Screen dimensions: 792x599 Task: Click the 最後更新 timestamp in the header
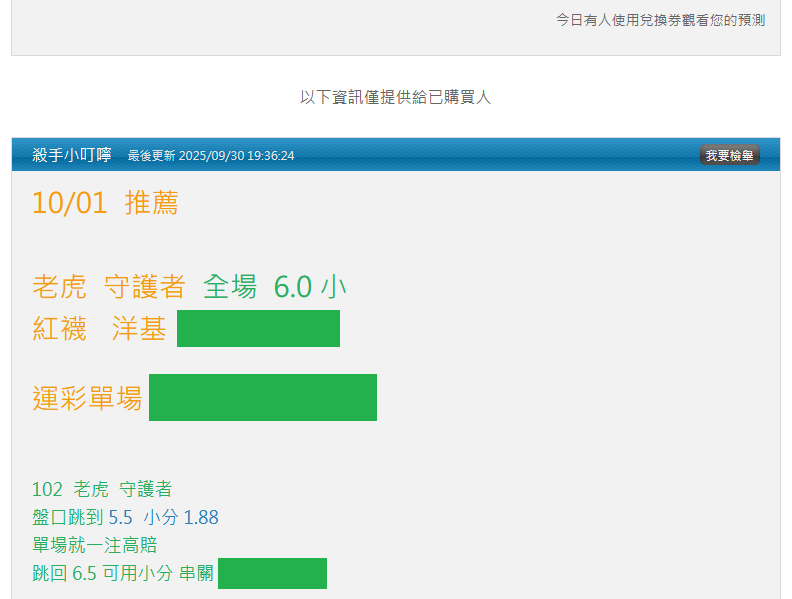pyautogui.click(x=211, y=156)
